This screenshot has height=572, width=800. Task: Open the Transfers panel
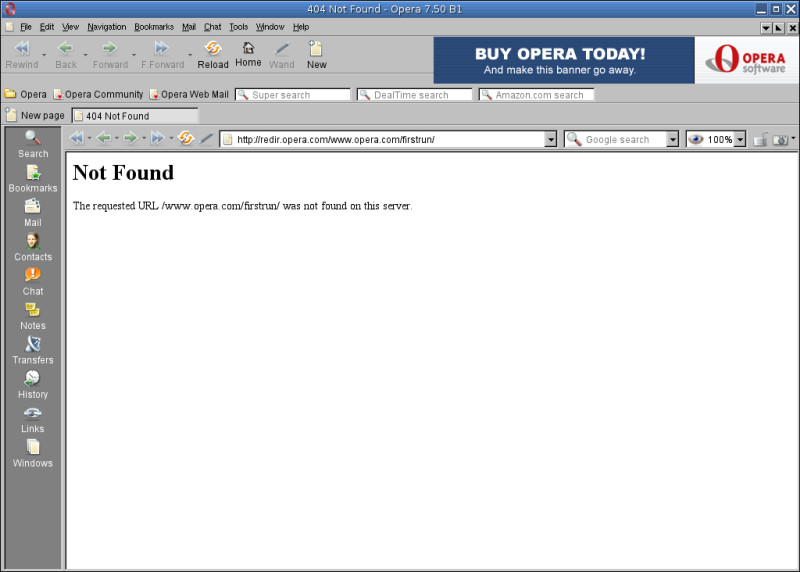[33, 350]
